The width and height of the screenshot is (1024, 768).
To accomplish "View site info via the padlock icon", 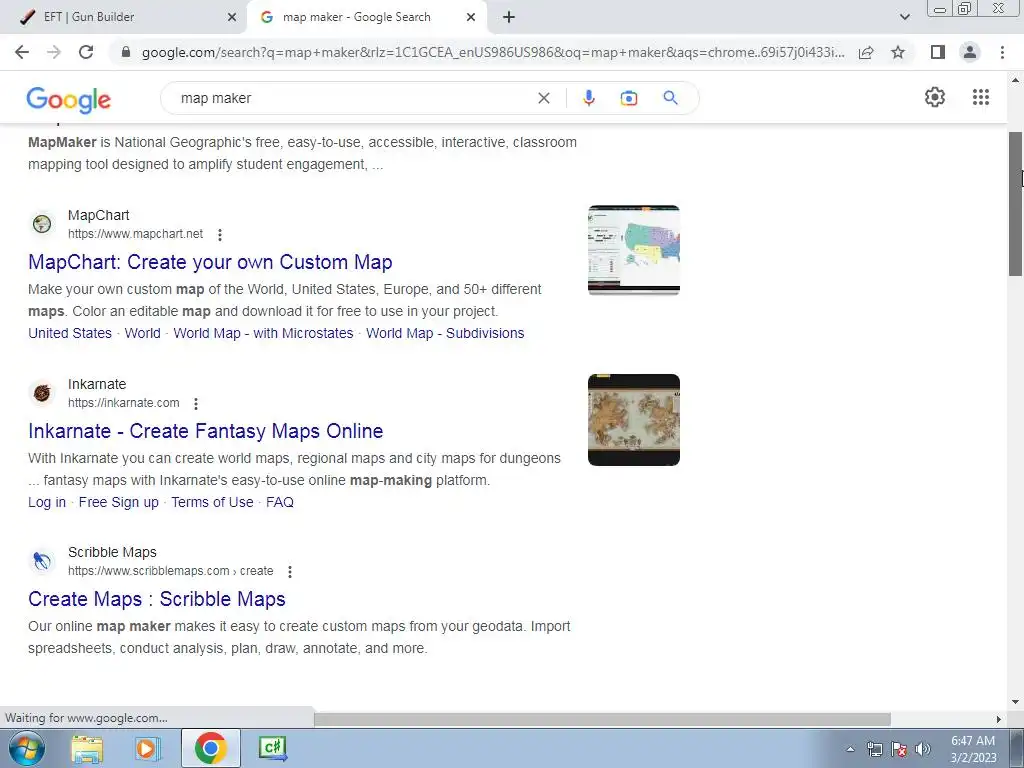I will click(x=126, y=52).
